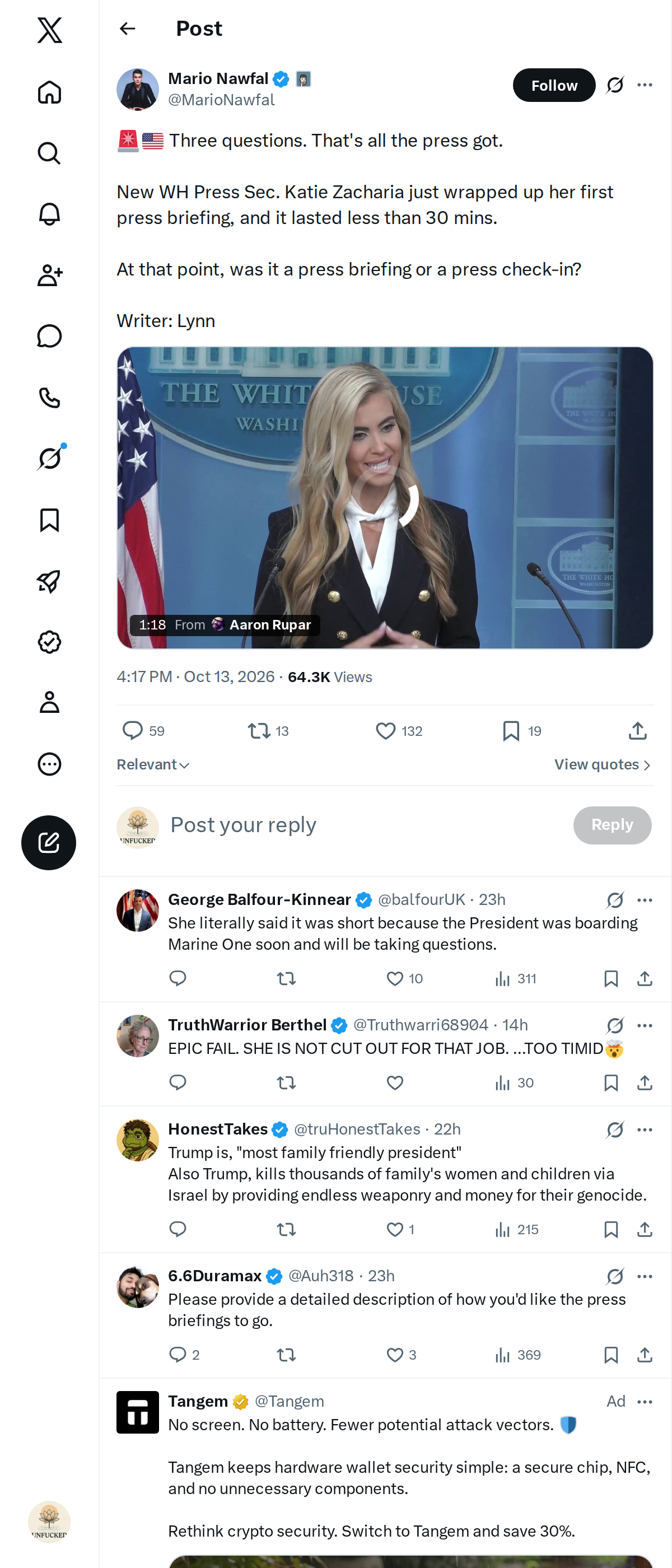Open Grok from the sidebar

[x=49, y=458]
